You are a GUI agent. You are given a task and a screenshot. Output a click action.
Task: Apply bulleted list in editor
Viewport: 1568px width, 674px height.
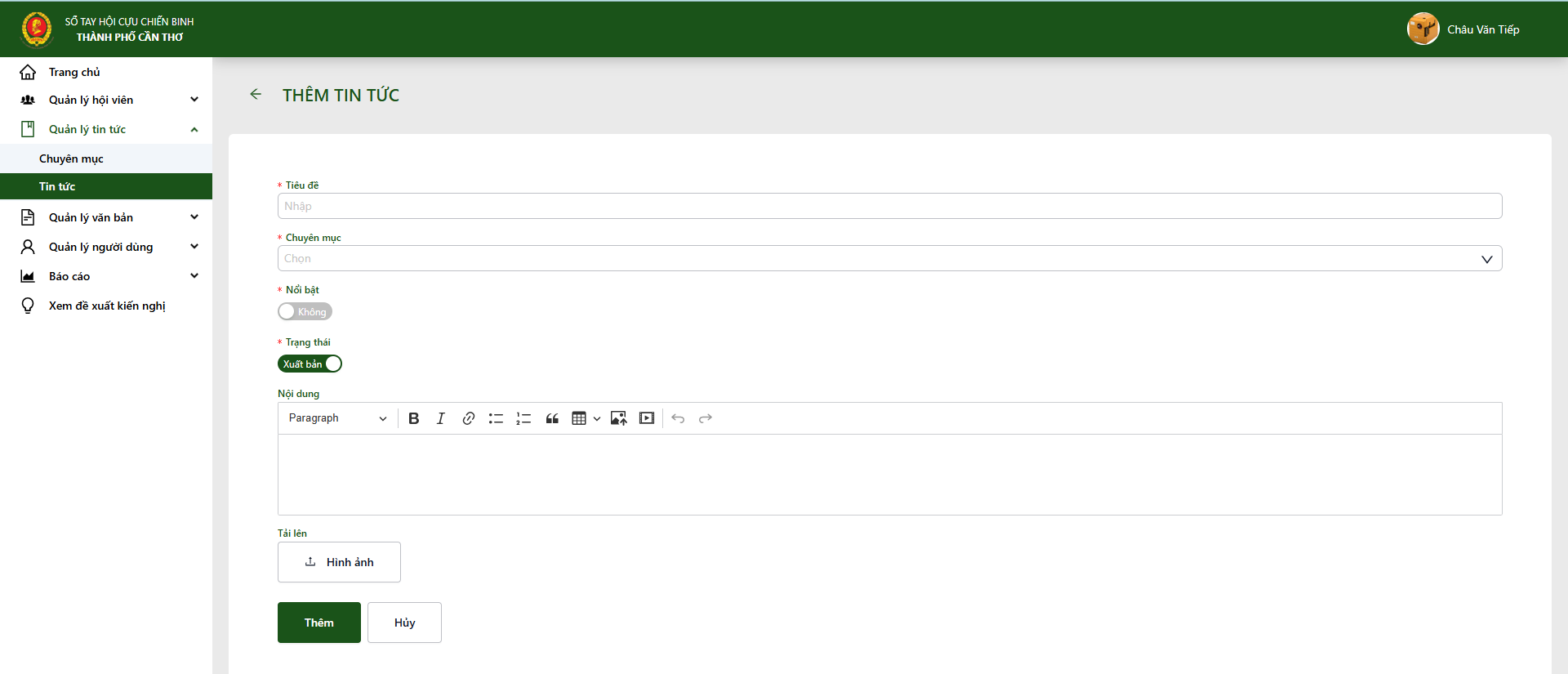[496, 418]
